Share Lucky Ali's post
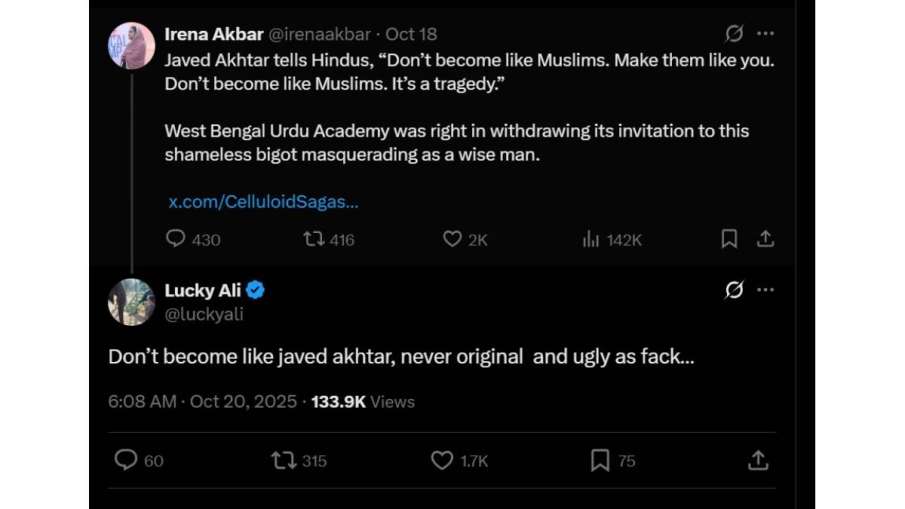Viewport: 905px width, 509px height. coord(758,460)
